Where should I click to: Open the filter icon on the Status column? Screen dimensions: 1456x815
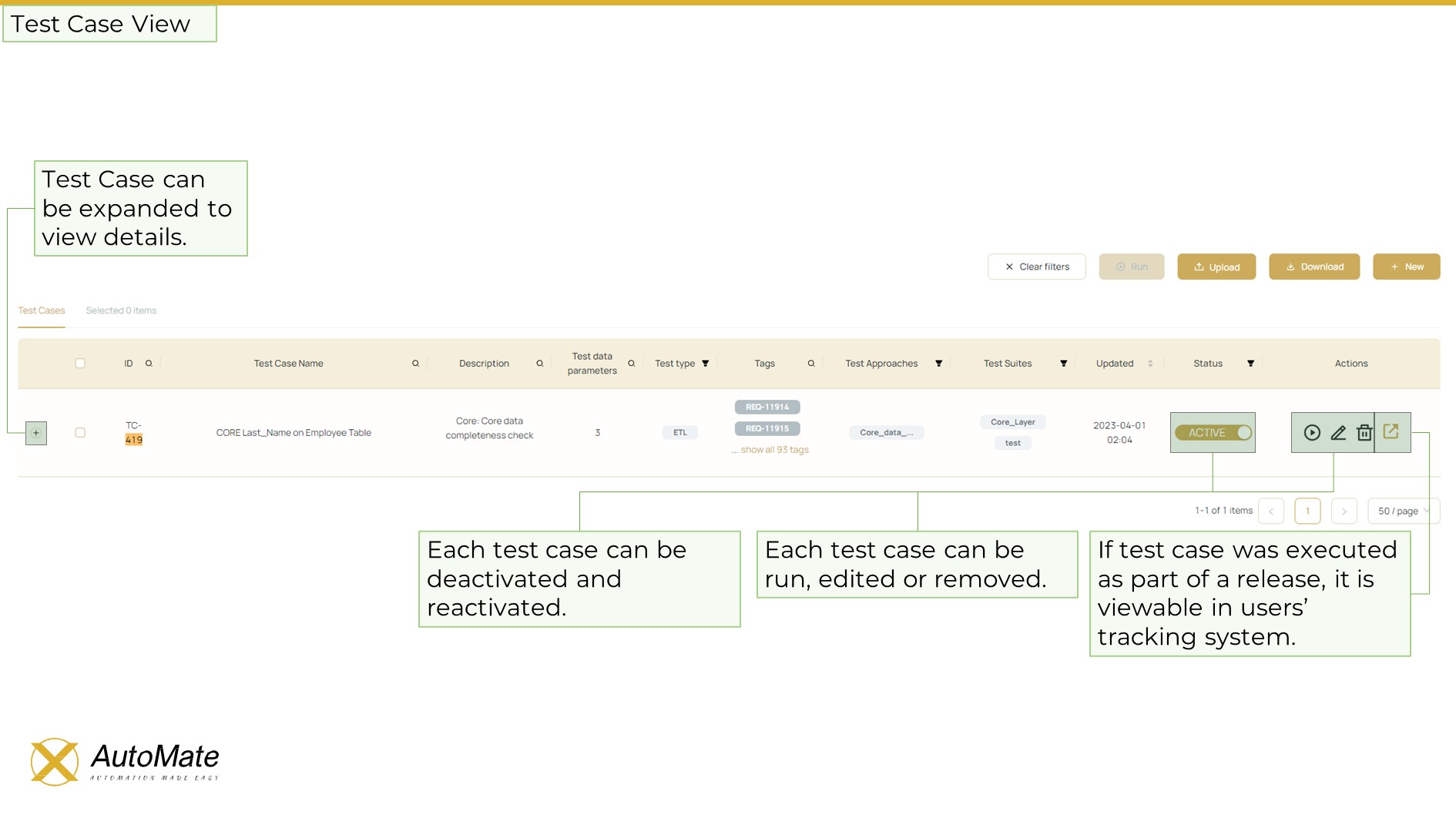click(1251, 363)
